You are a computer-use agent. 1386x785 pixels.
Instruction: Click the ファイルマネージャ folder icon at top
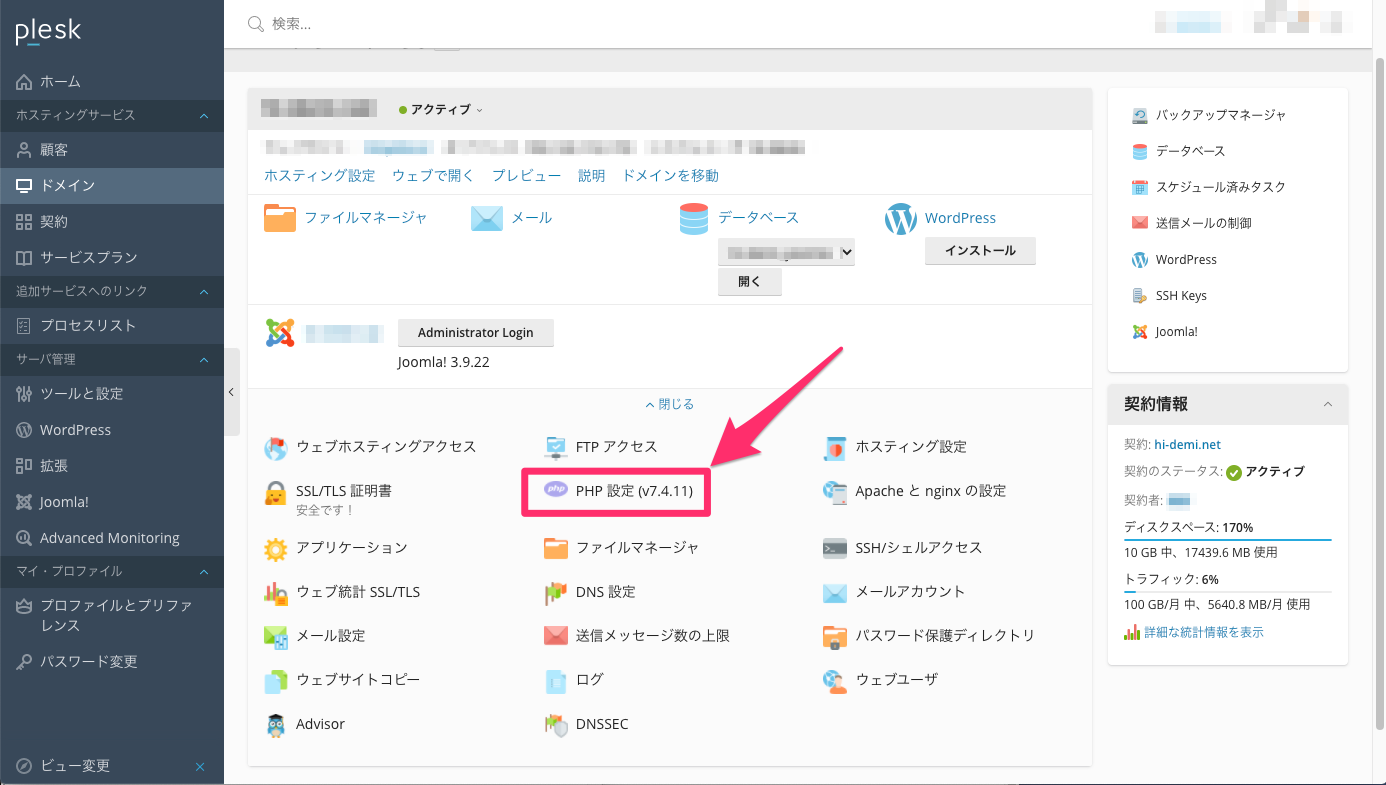tap(280, 218)
